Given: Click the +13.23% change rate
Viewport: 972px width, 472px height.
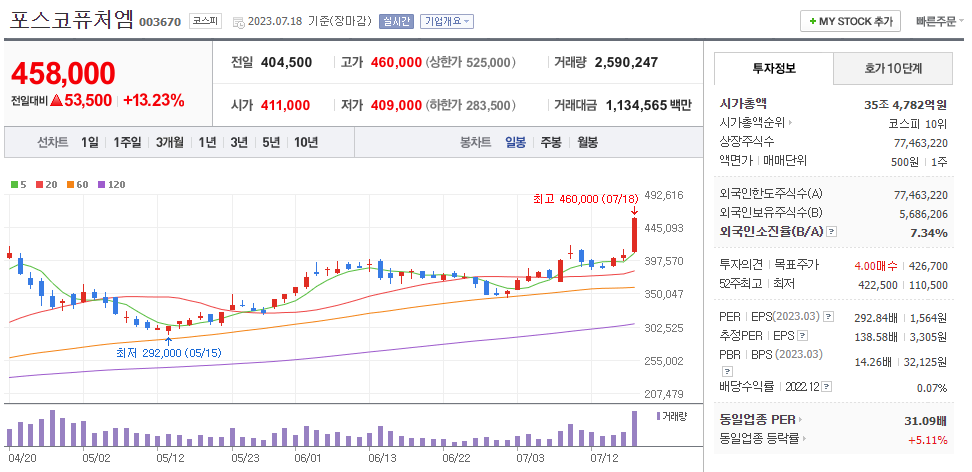Looking at the screenshot, I should pyautogui.click(x=154, y=100).
